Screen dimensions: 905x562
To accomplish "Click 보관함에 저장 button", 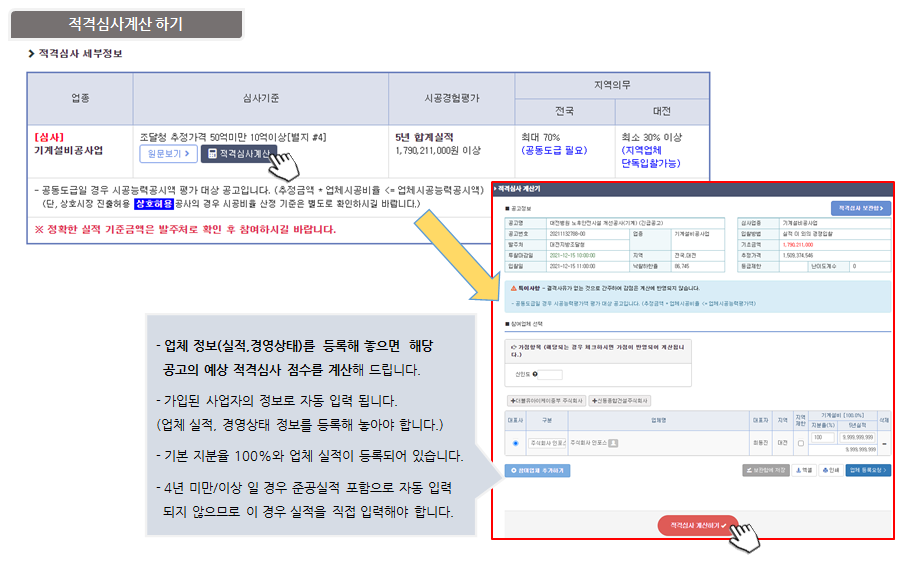I will point(766,470).
